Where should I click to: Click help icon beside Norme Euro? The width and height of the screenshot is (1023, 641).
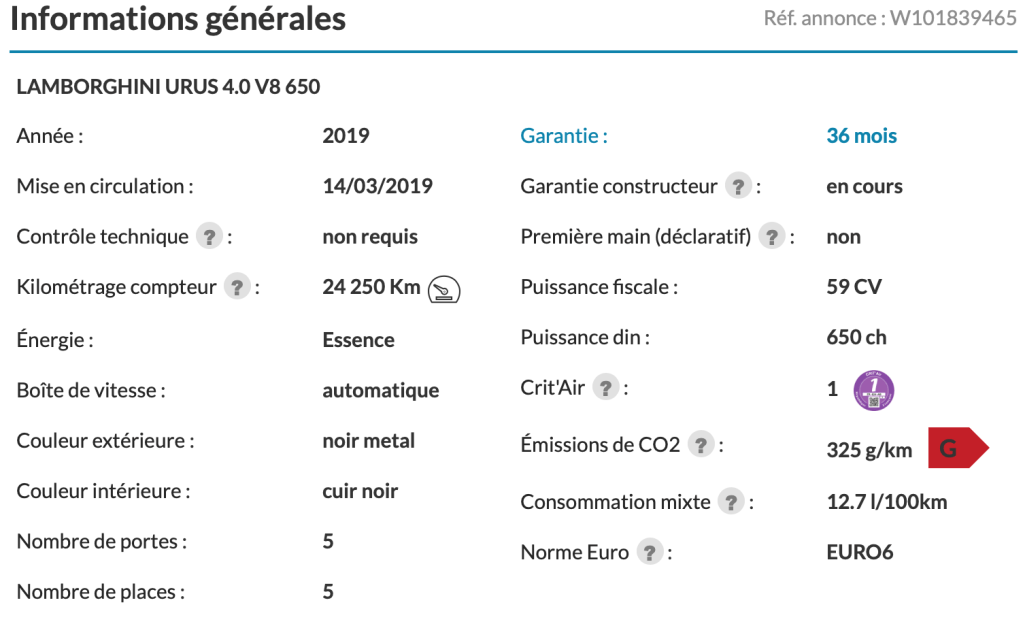pyautogui.click(x=650, y=552)
